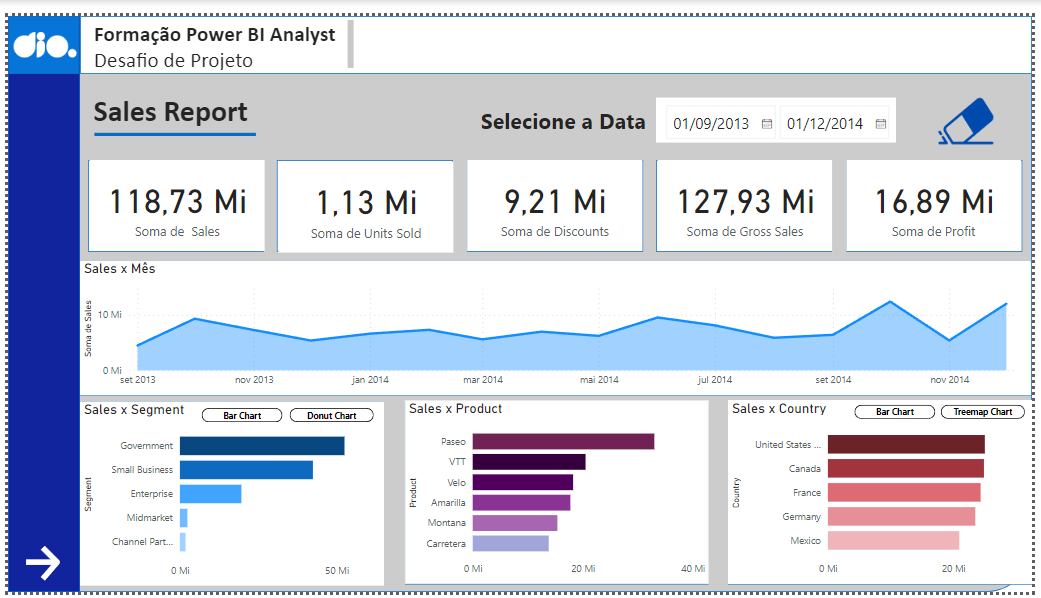Click the Midmarket segment bar

(x=184, y=518)
